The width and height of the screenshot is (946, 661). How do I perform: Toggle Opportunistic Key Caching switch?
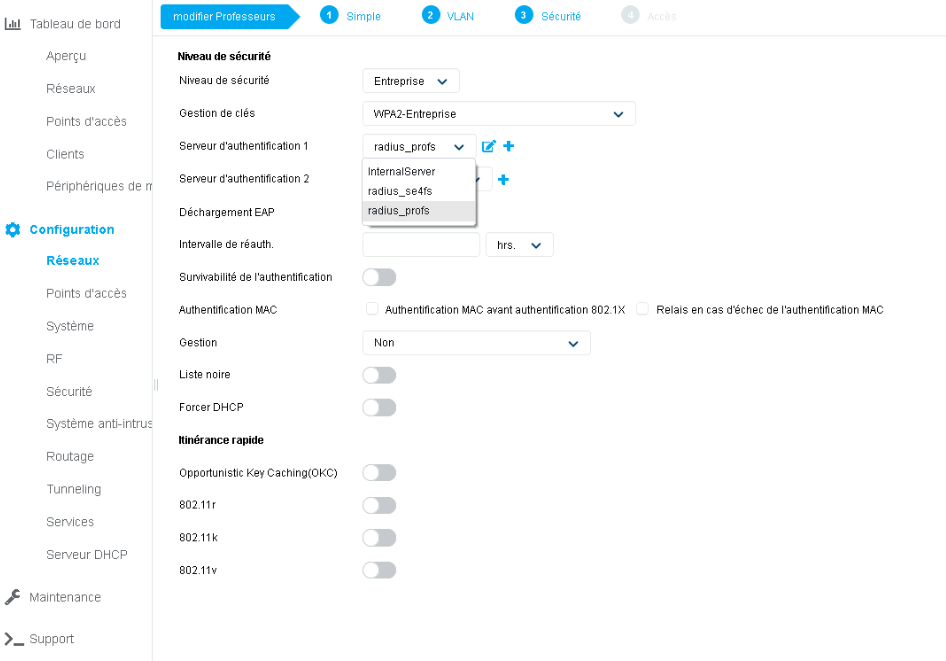tap(379, 472)
